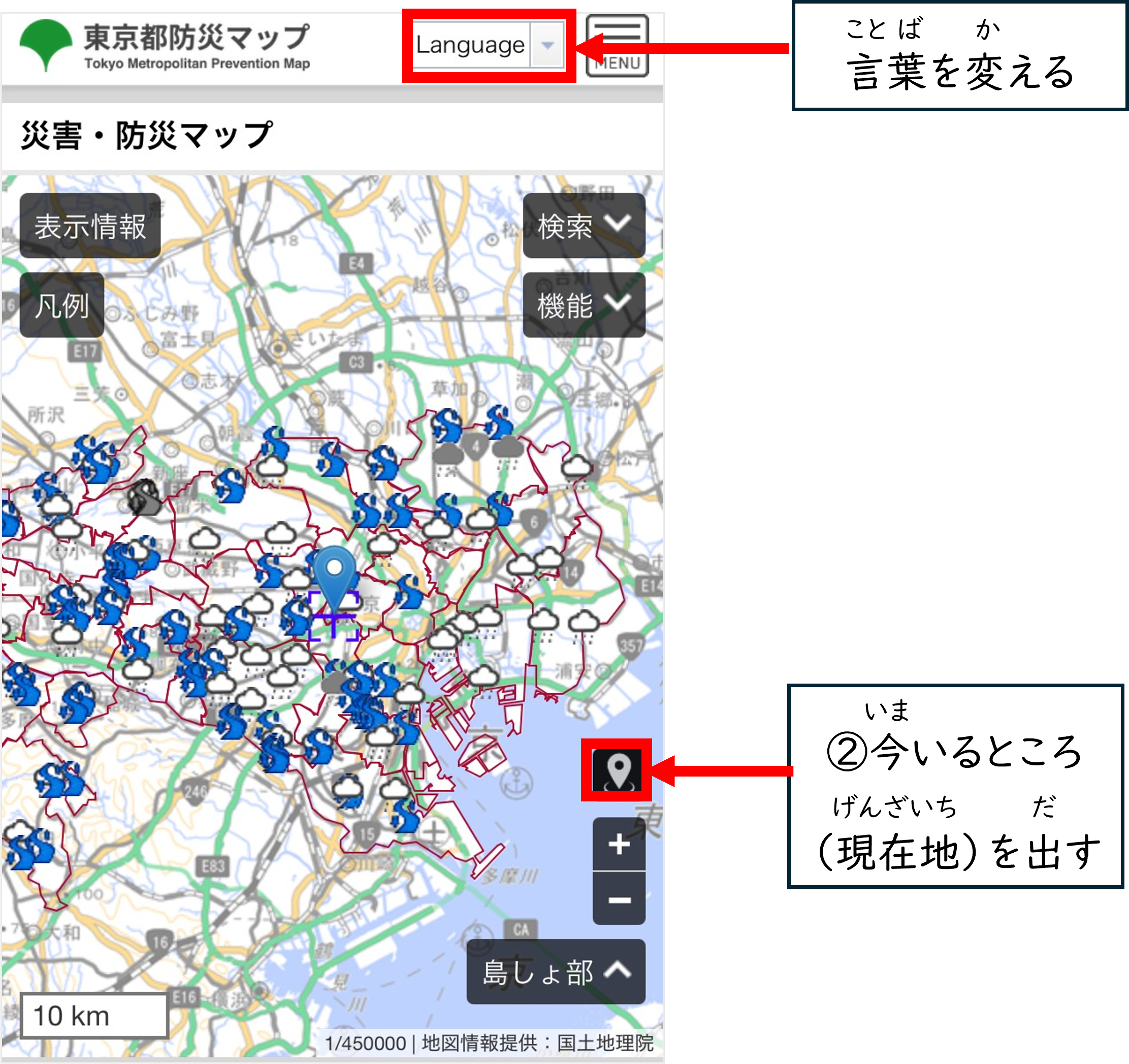Expand the 機能 functions section
The image size is (1129, 1064).
(x=583, y=307)
